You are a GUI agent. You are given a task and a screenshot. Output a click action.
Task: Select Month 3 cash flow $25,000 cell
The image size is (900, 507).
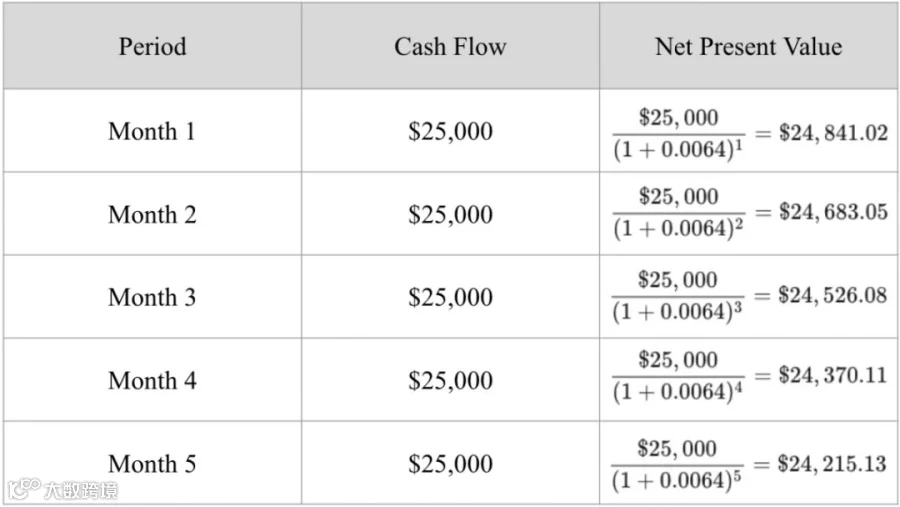(x=451, y=297)
